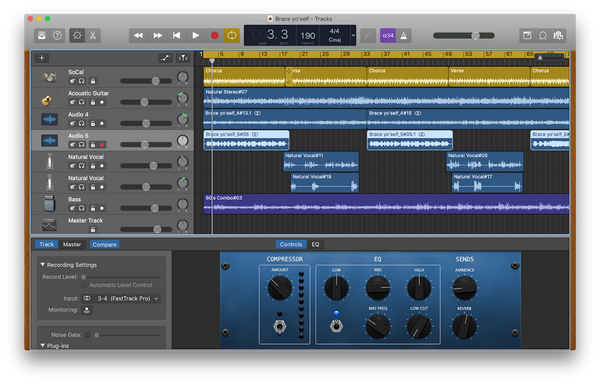The width and height of the screenshot is (600, 385).
Task: Solo the Acoustic Guitar track with headphones
Action: click(82, 102)
